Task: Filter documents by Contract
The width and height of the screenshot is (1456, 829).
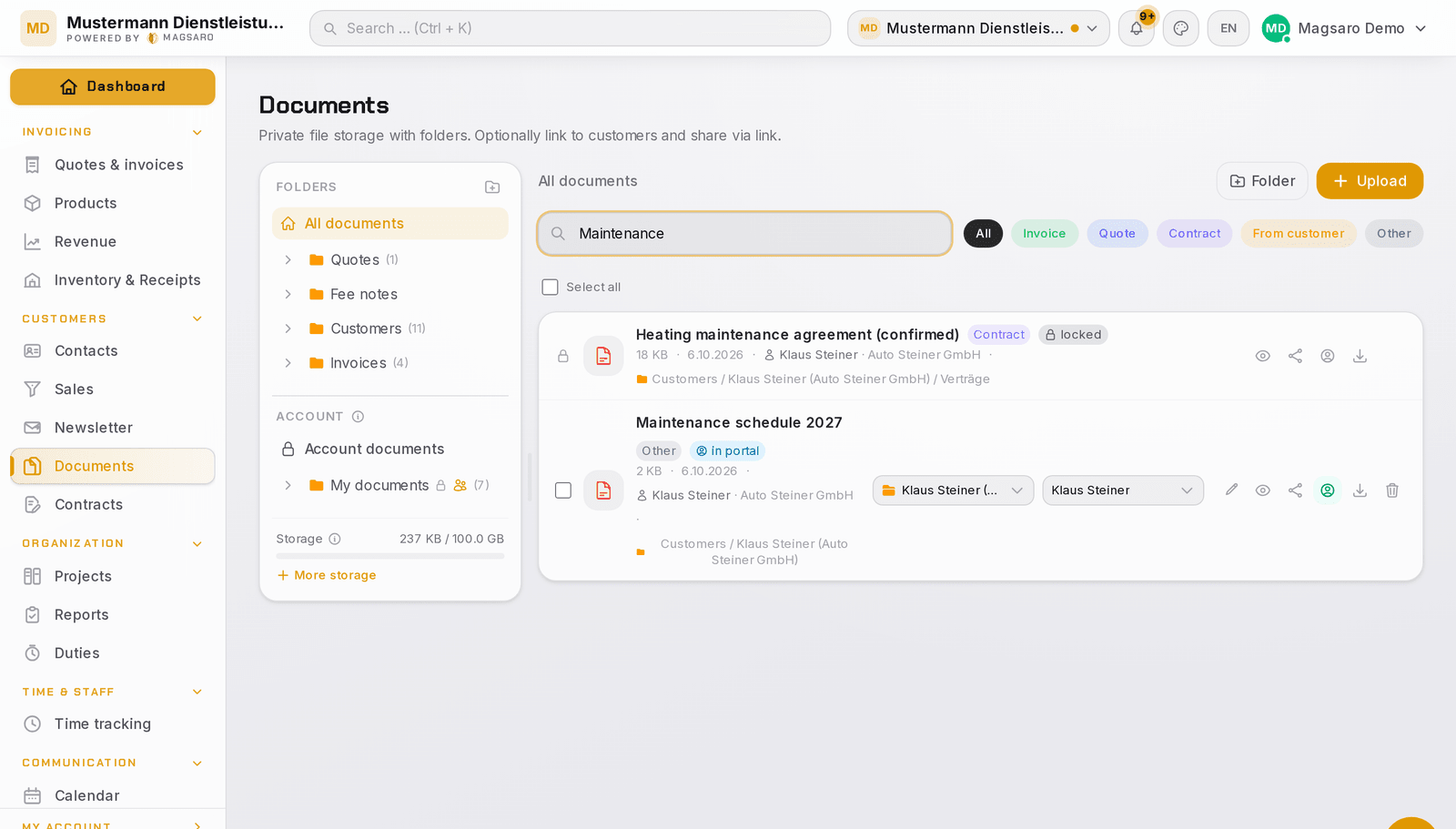Action: pos(1194,234)
